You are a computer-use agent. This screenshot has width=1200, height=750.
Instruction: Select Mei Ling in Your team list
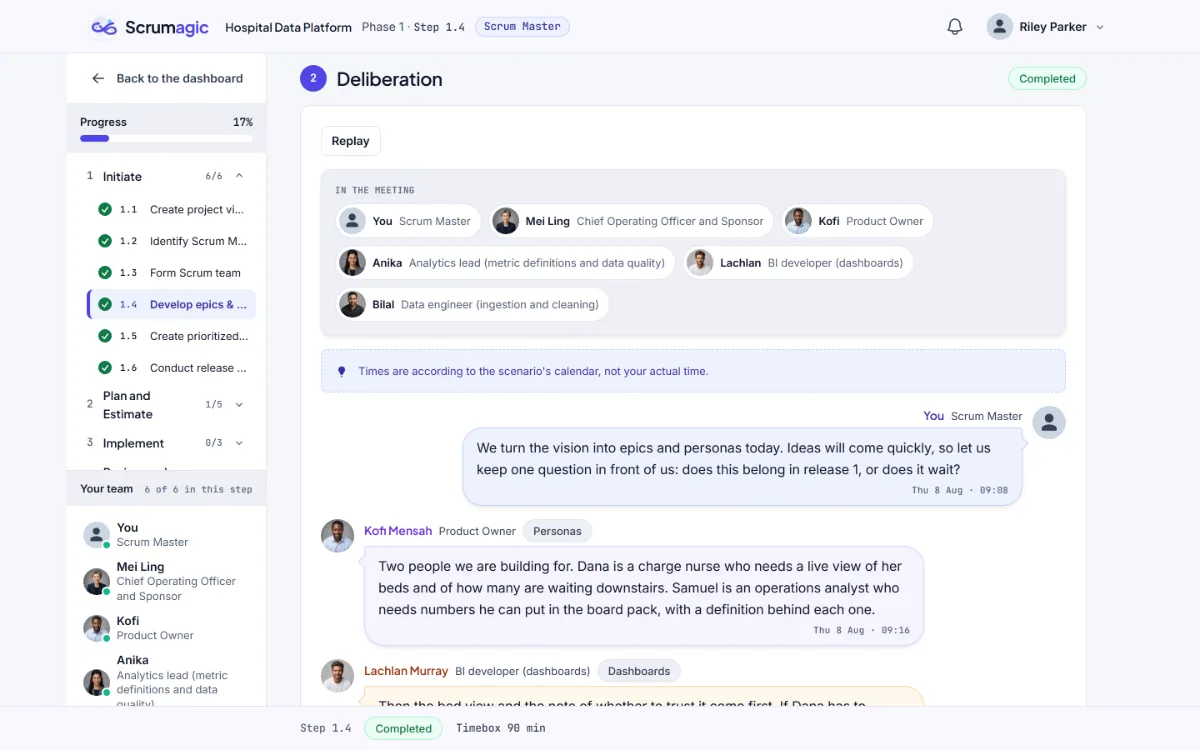[x=166, y=581]
